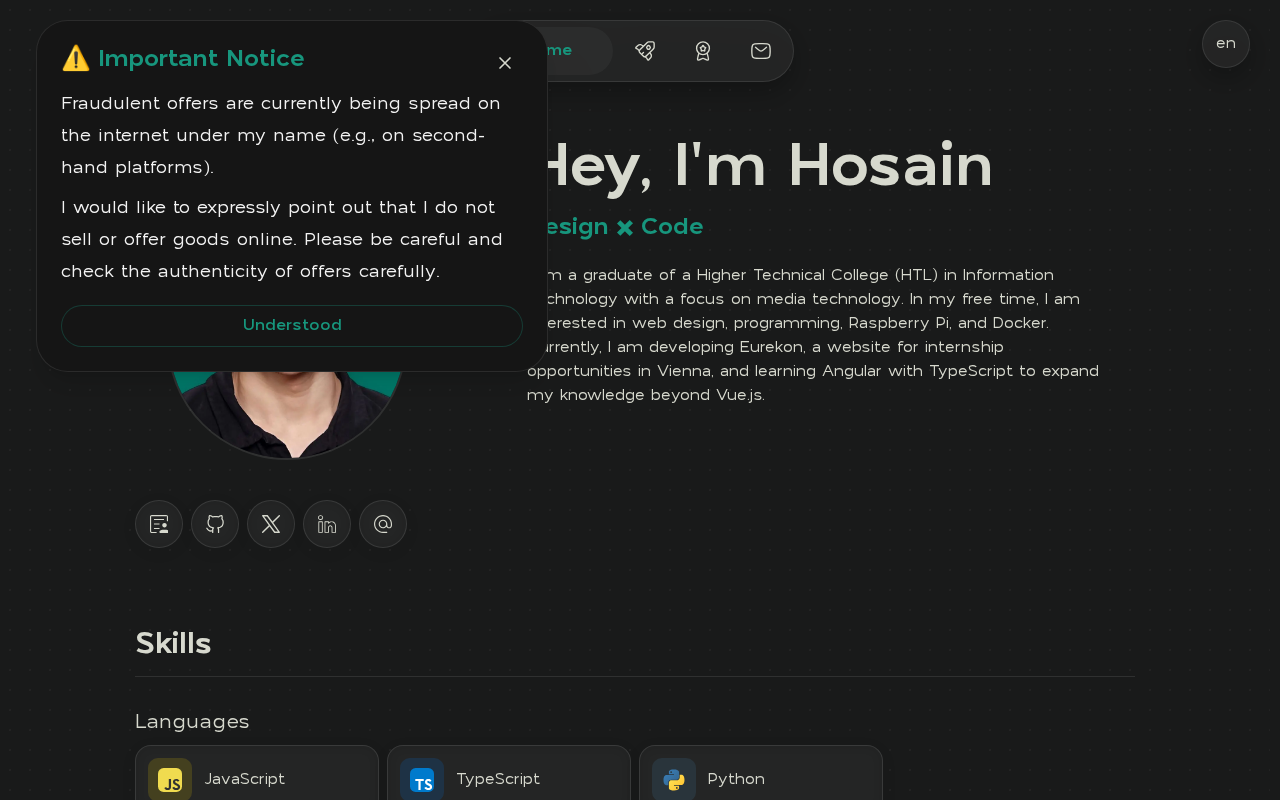Open the LinkedIn social icon

327,524
